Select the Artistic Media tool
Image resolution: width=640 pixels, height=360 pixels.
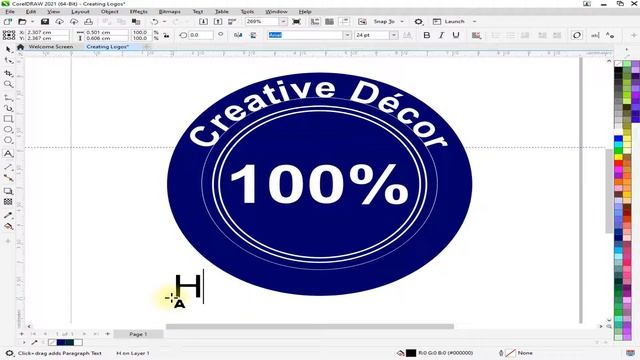(x=8, y=108)
